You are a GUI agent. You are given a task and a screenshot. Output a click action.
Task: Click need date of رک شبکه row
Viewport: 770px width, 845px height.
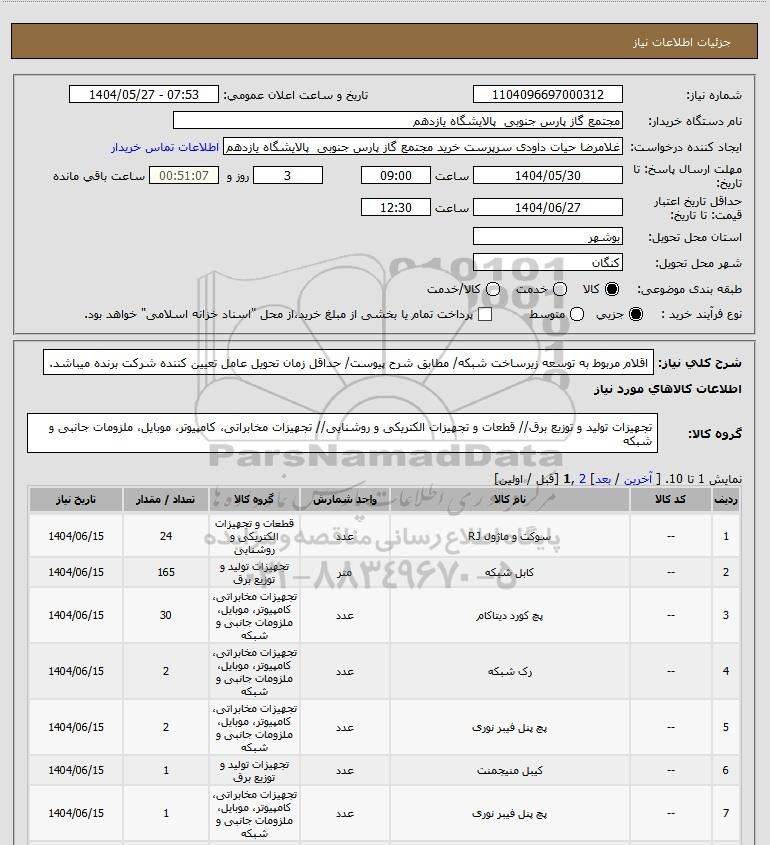click(x=76, y=671)
